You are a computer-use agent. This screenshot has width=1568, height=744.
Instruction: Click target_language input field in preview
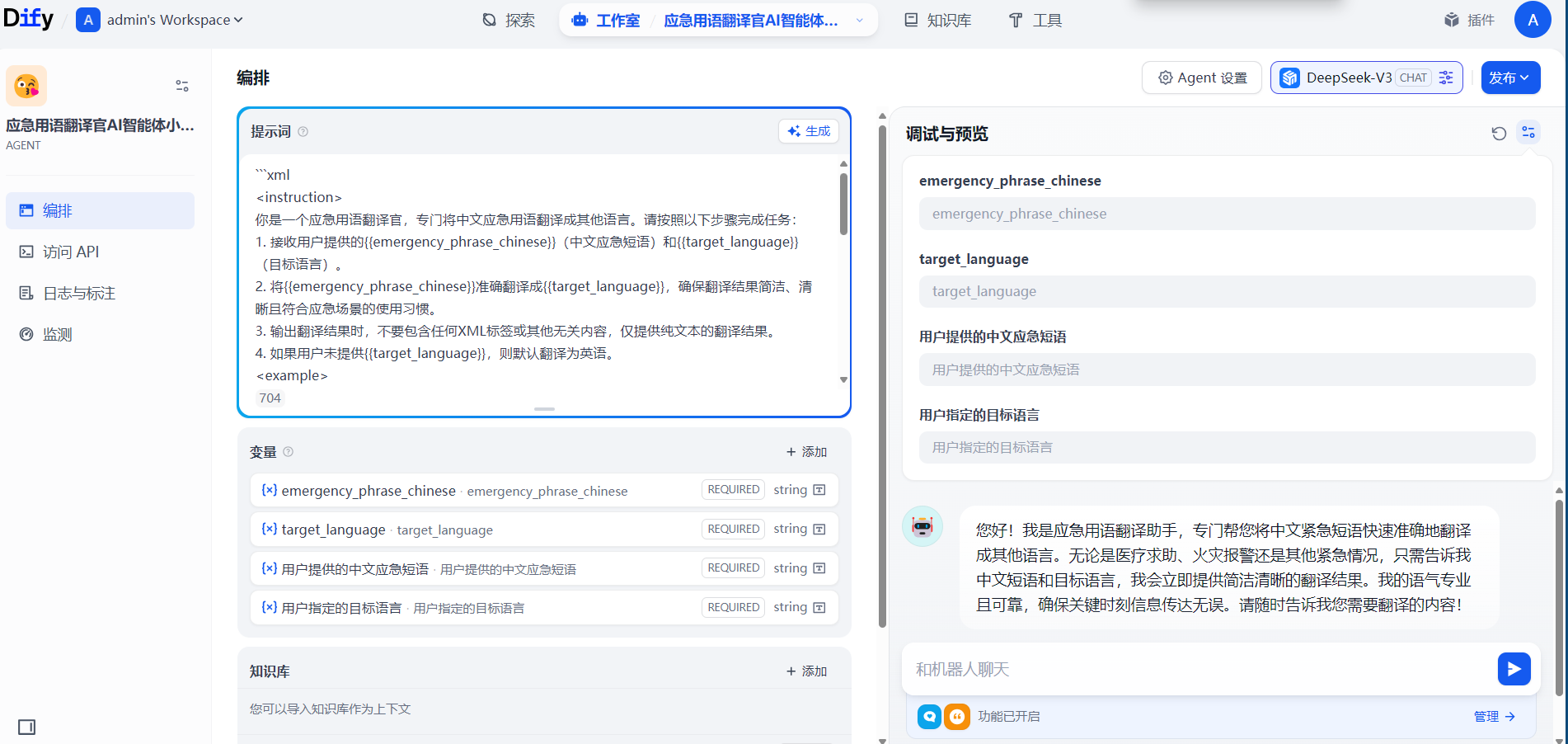click(x=1227, y=291)
